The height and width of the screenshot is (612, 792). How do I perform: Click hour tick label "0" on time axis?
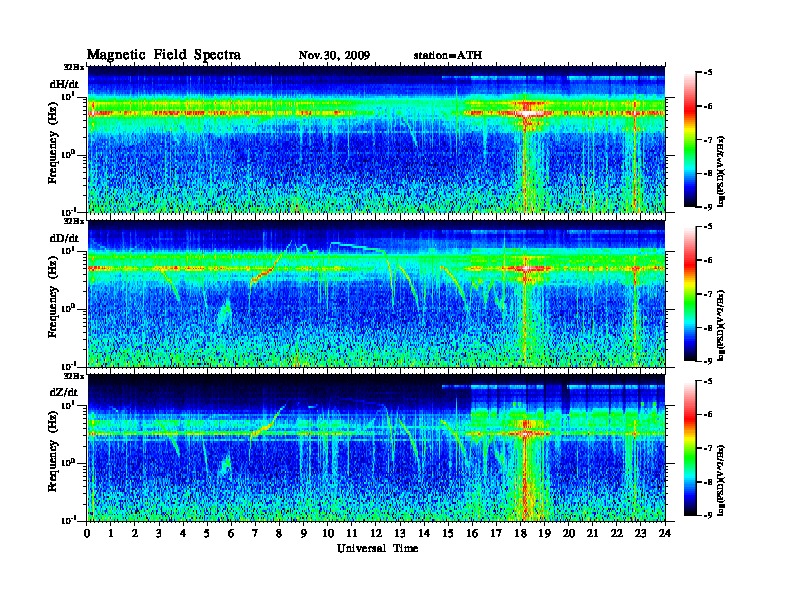tap(87, 534)
